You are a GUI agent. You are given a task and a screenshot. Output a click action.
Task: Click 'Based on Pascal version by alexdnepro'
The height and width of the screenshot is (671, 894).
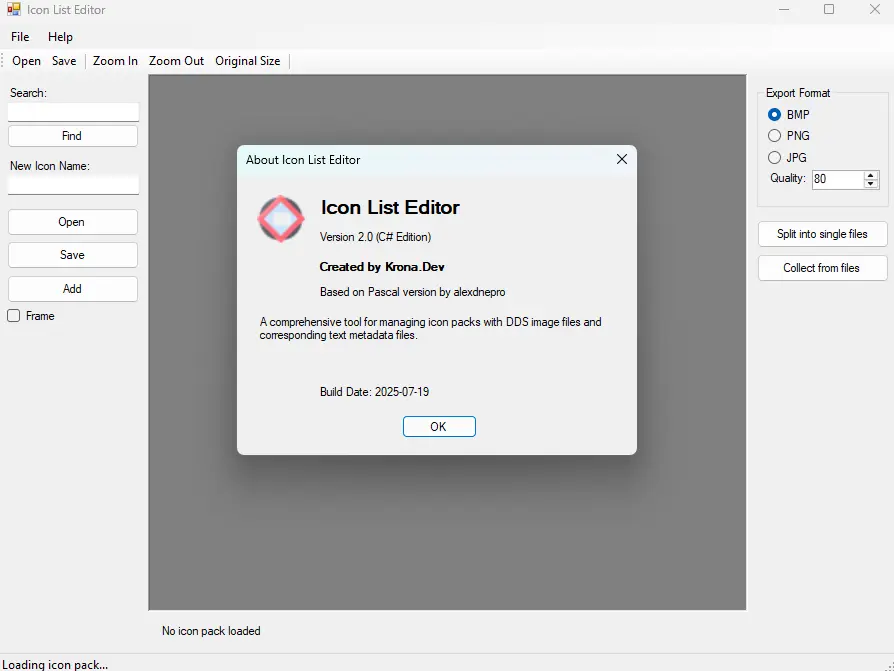click(x=412, y=292)
